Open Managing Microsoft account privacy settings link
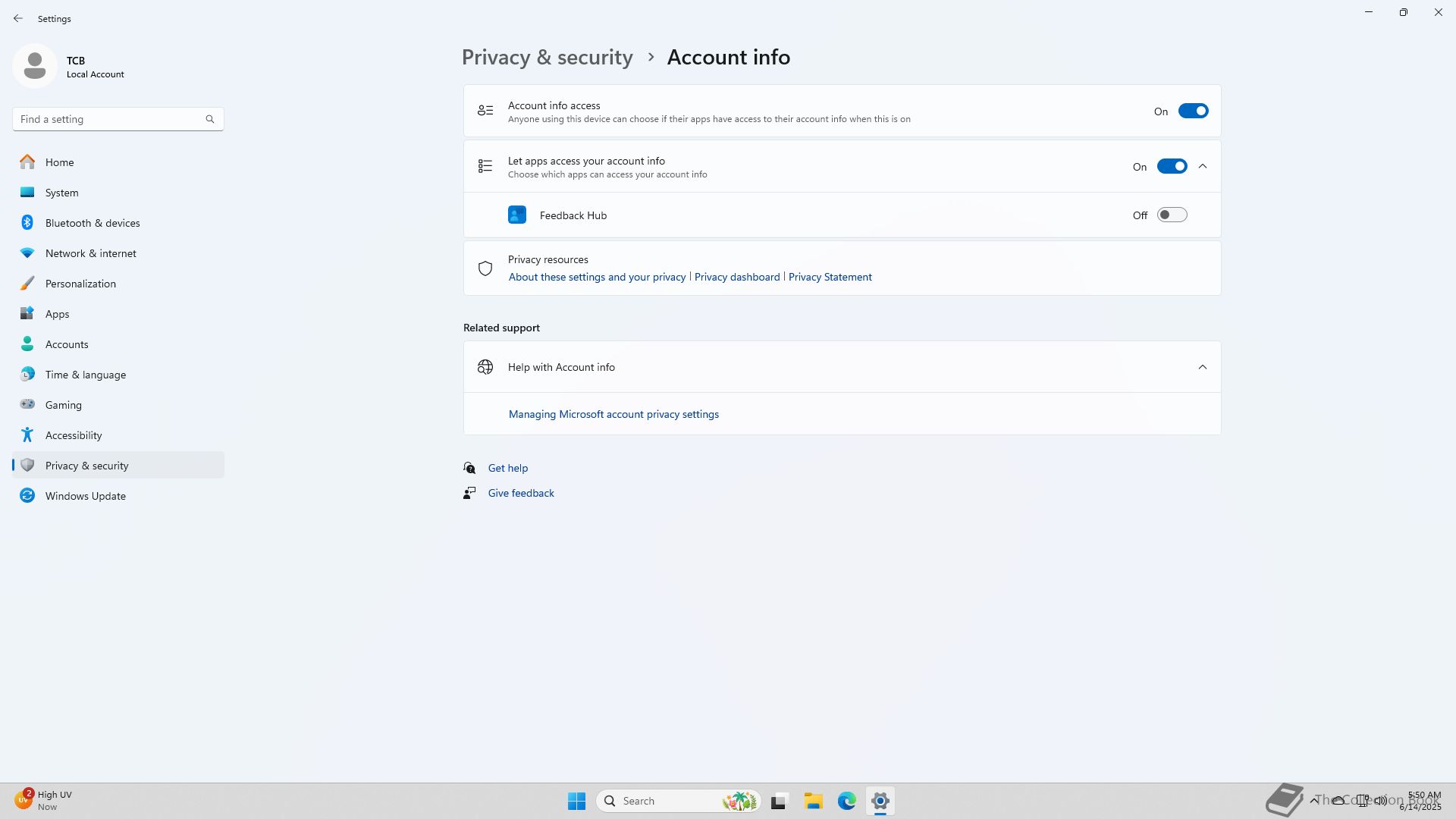Viewport: 1456px width, 819px height. click(x=613, y=414)
